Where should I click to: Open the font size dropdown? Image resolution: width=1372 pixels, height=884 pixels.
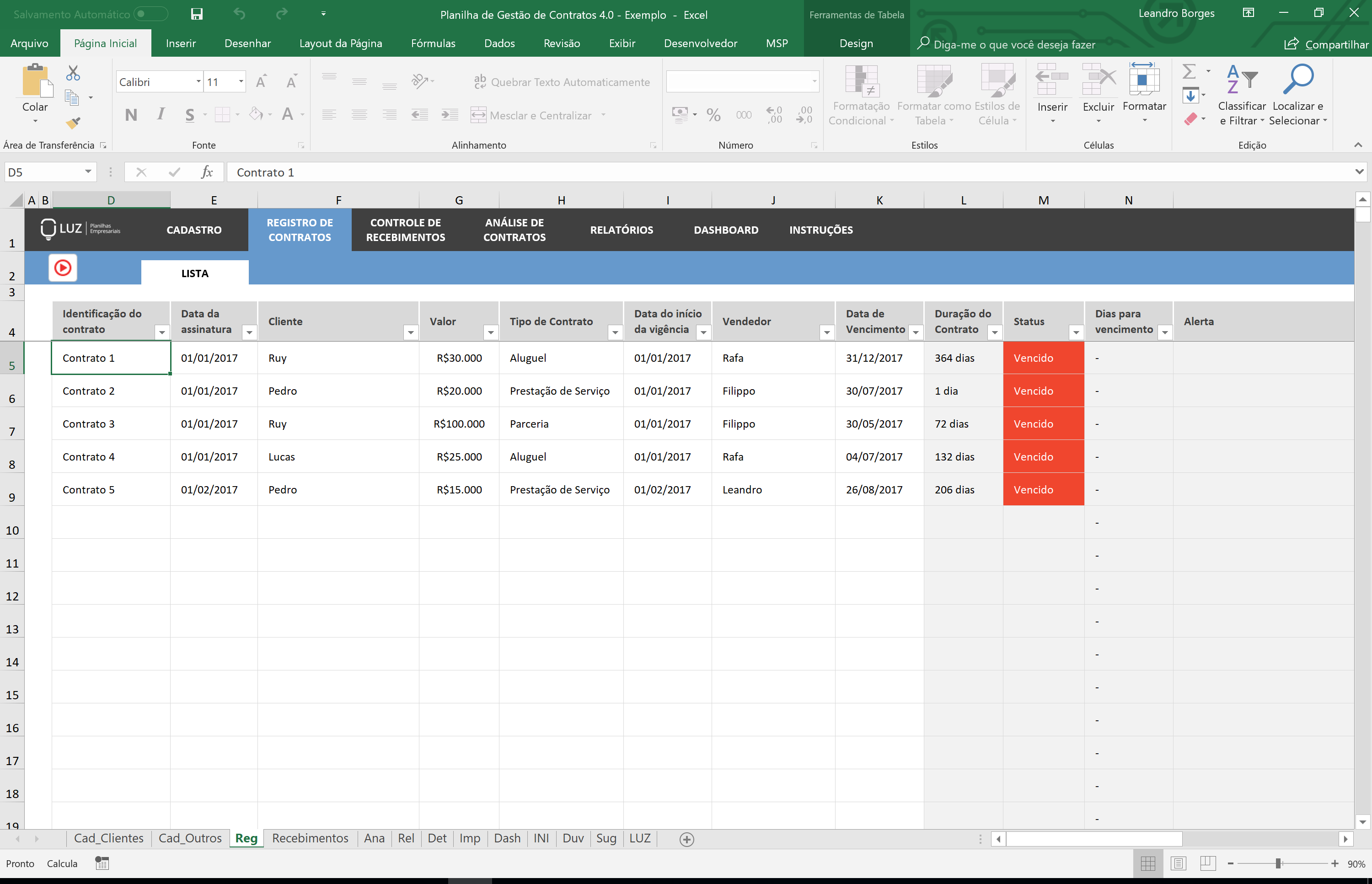(x=241, y=81)
